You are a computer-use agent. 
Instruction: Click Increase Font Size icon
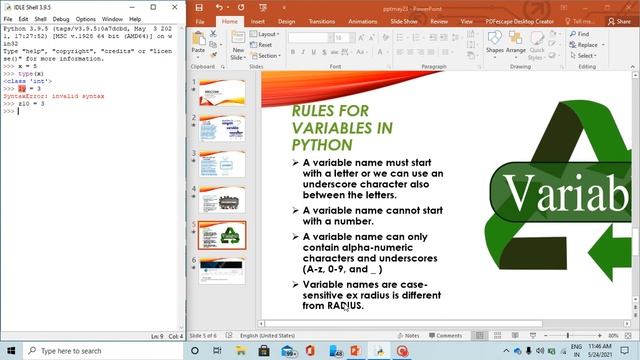tap(361, 38)
